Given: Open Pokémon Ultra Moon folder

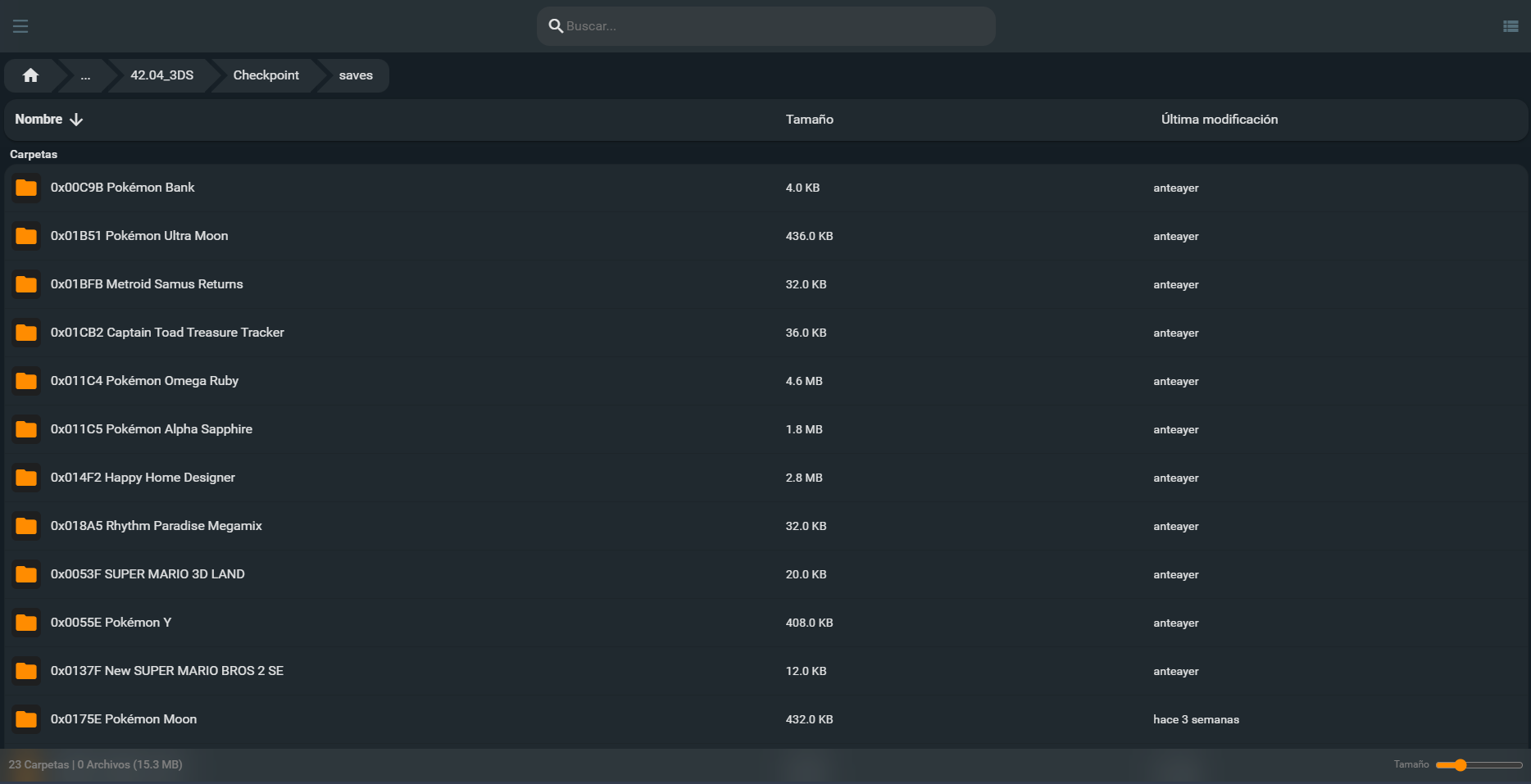Looking at the screenshot, I should (x=139, y=236).
